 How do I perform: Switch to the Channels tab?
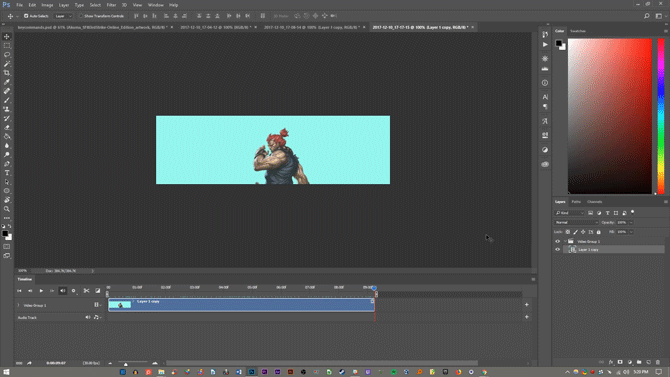pyautogui.click(x=594, y=202)
